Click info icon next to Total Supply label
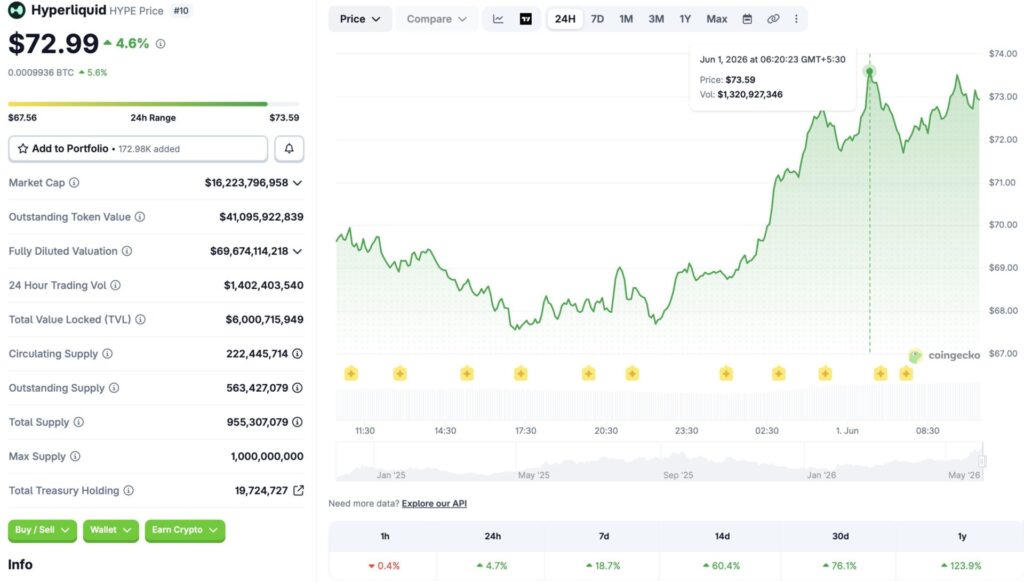This screenshot has width=1024, height=583. [78, 422]
